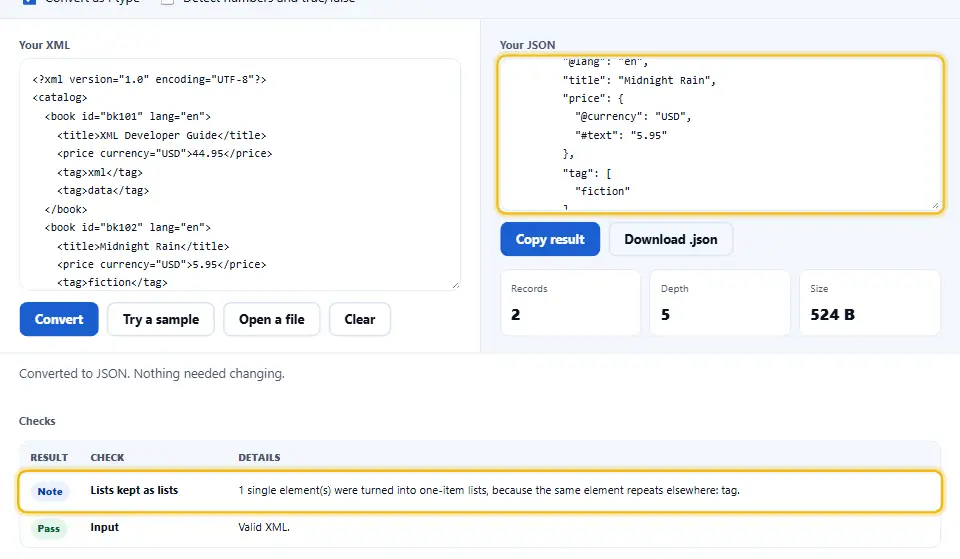Image resolution: width=960 pixels, height=559 pixels.
Task: Click the Download .json button
Action: [671, 239]
